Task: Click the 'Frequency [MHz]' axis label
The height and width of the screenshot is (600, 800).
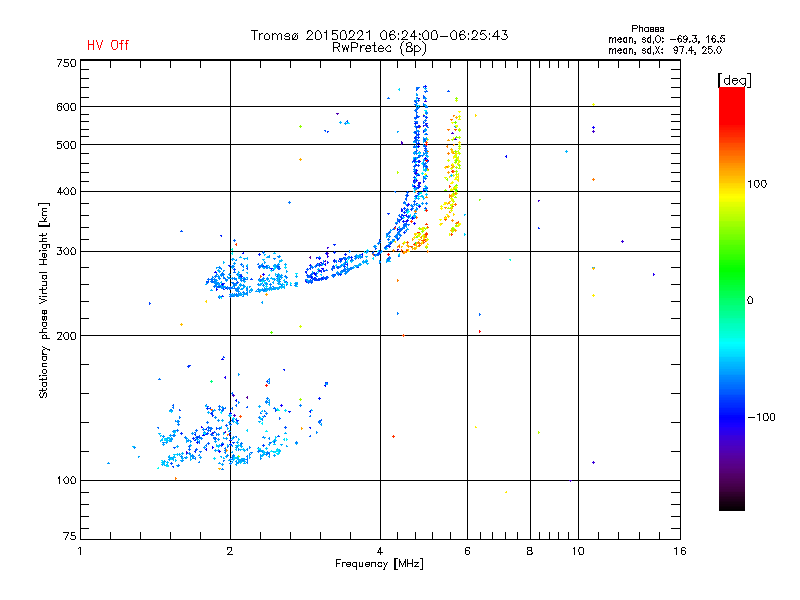Action: pyautogui.click(x=379, y=564)
